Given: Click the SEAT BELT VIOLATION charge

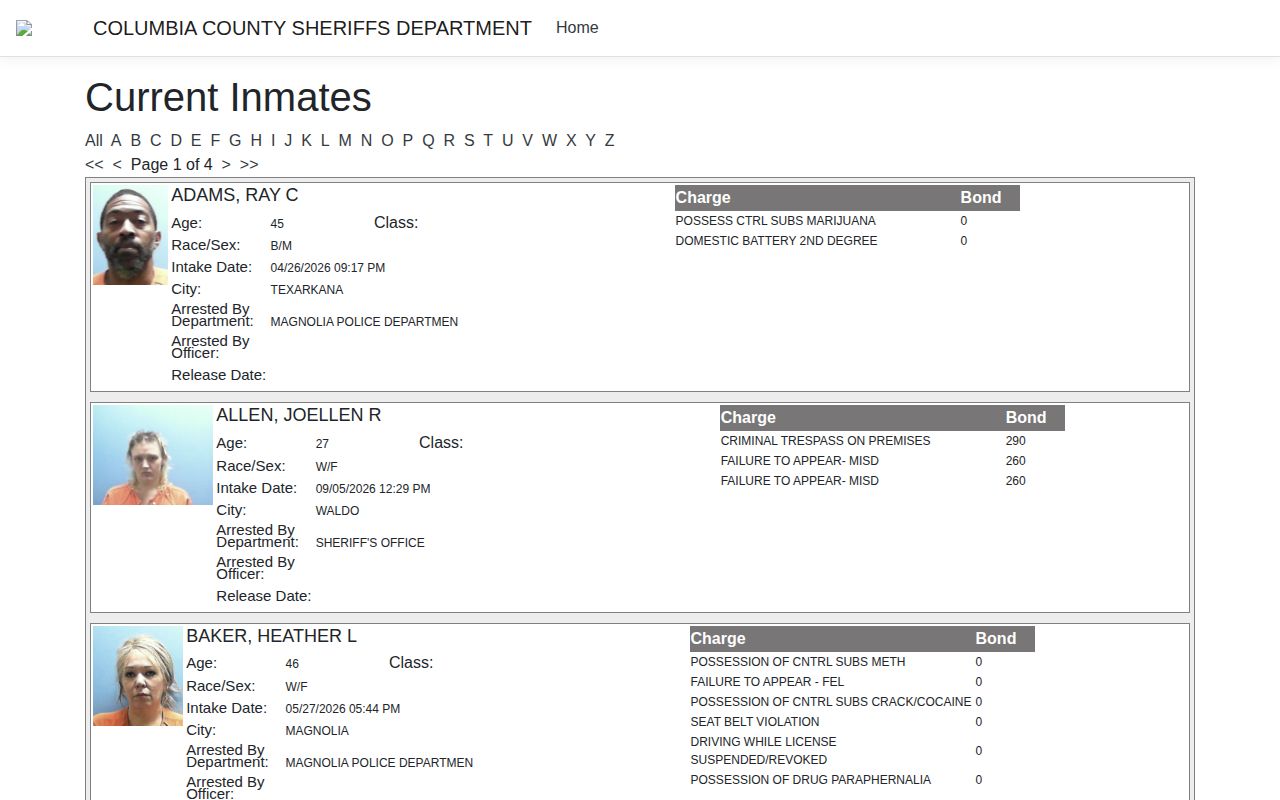Looking at the screenshot, I should (755, 722).
